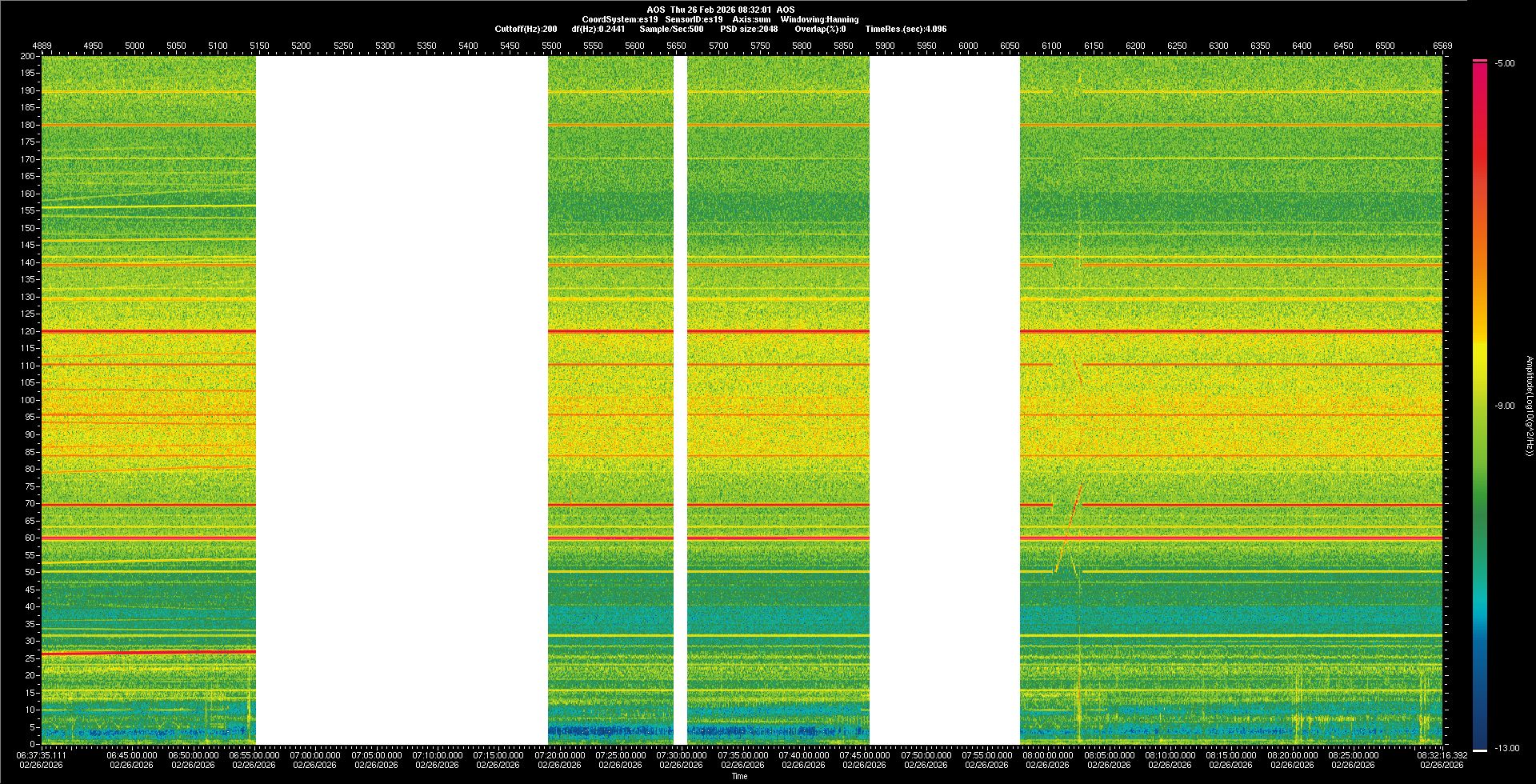Image resolution: width=1536 pixels, height=784 pixels.
Task: Click the Cutoff(Hz):200 header parameter
Action: 526,29
